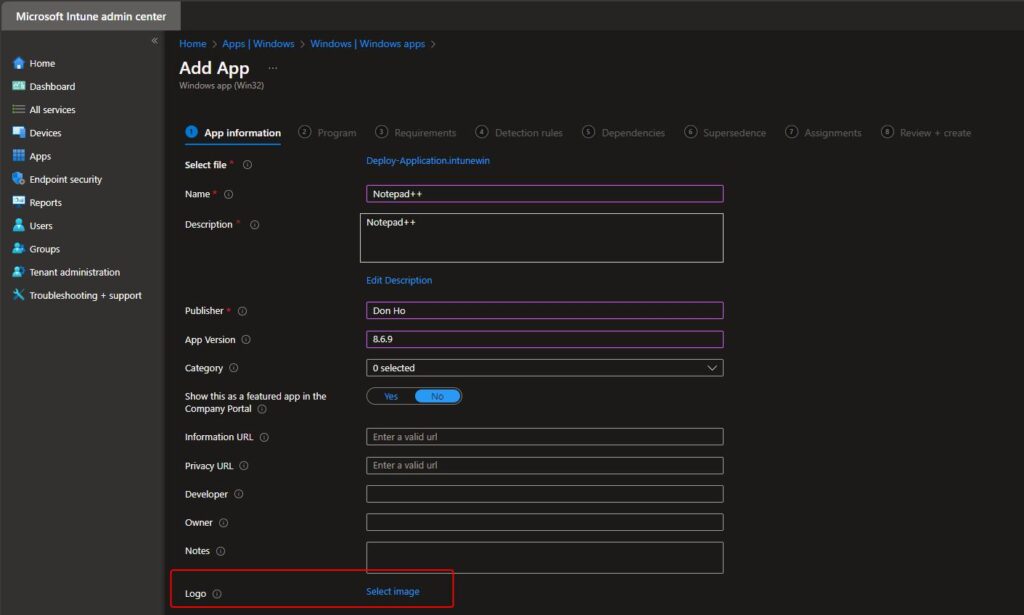Click info icon next to Developer
1024x615 pixels.
238,494
